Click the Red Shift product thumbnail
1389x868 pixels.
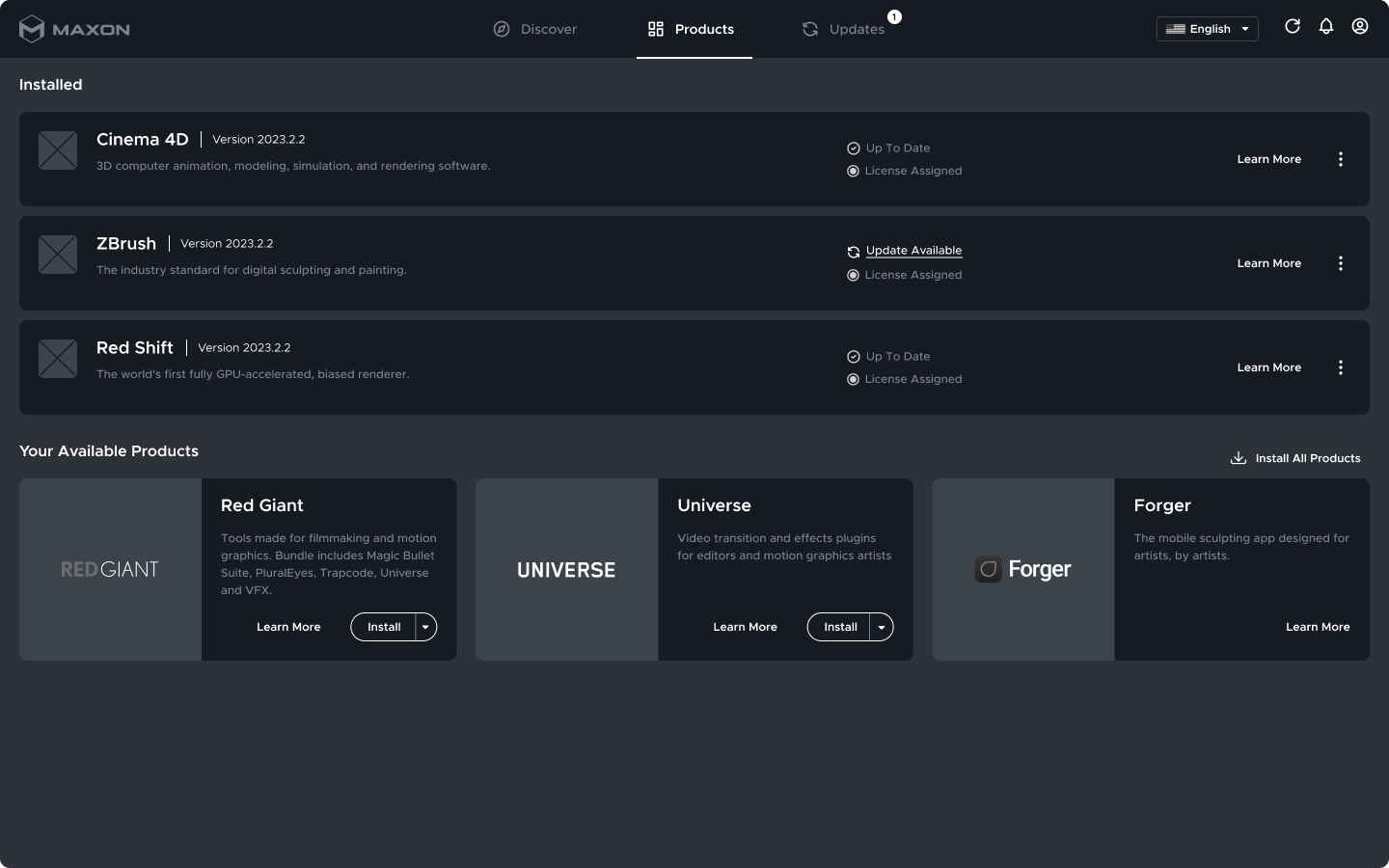click(x=58, y=359)
